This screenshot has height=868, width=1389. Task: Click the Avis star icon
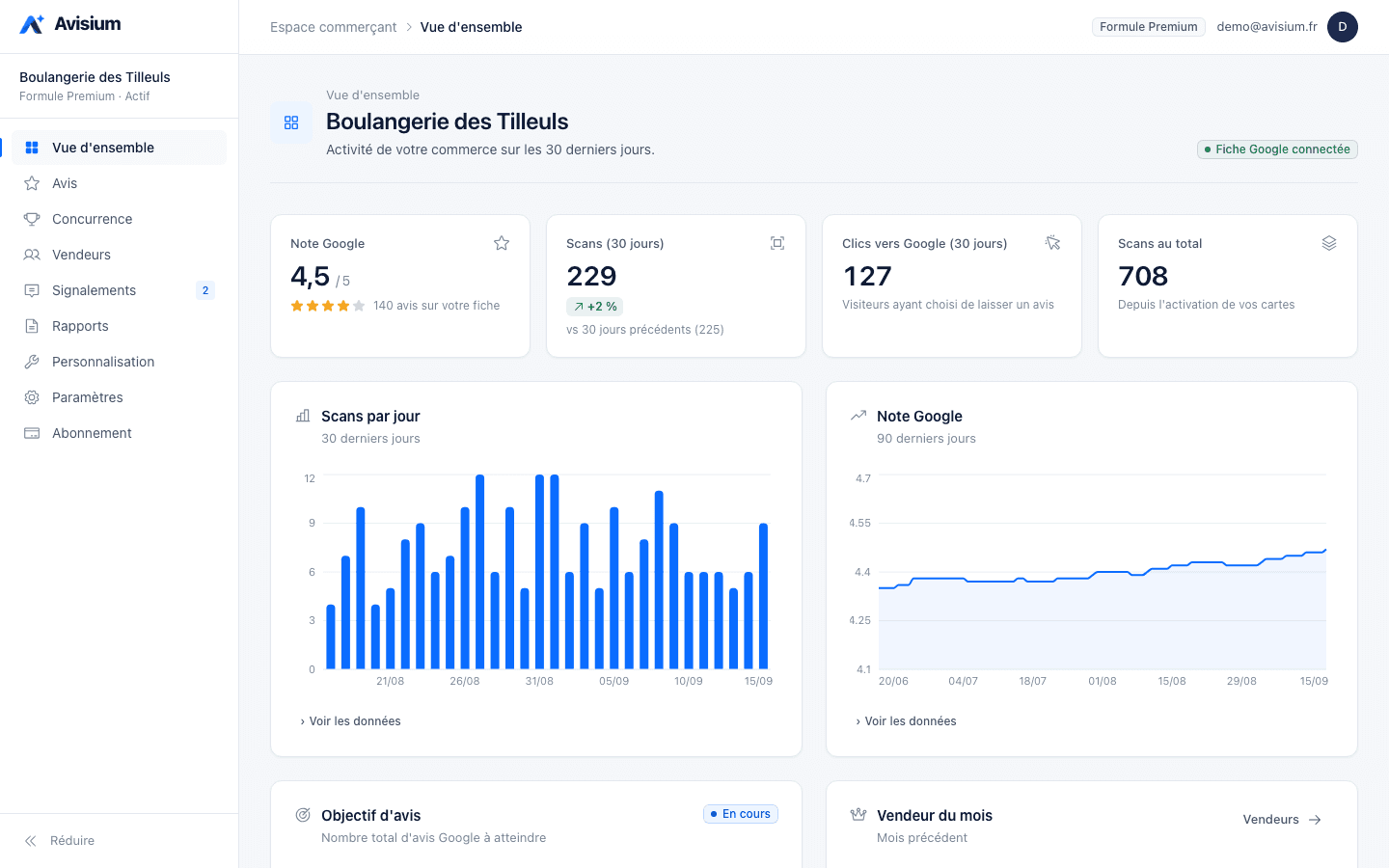(32, 183)
